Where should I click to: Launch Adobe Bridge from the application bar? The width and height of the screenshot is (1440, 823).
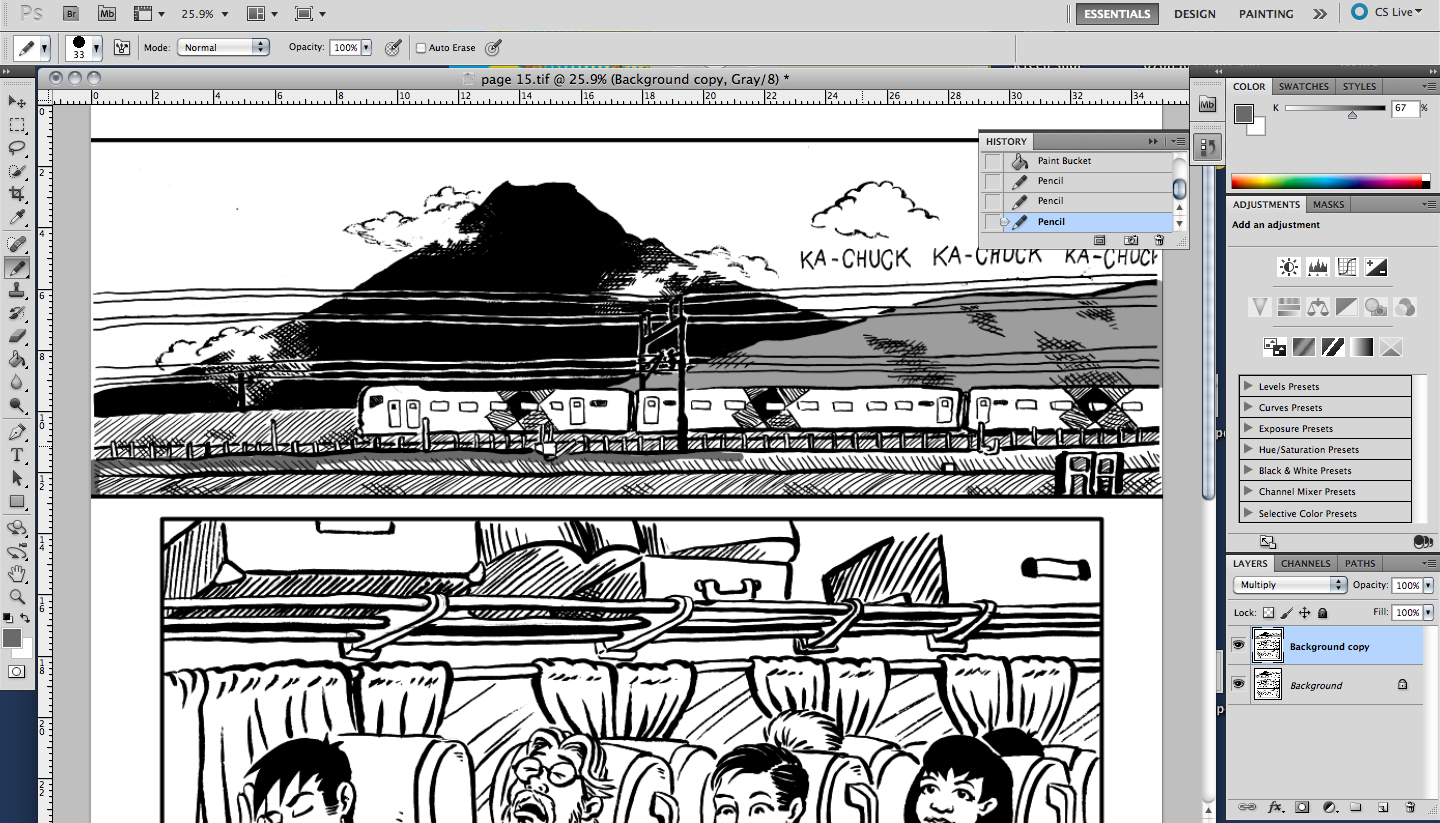70,13
